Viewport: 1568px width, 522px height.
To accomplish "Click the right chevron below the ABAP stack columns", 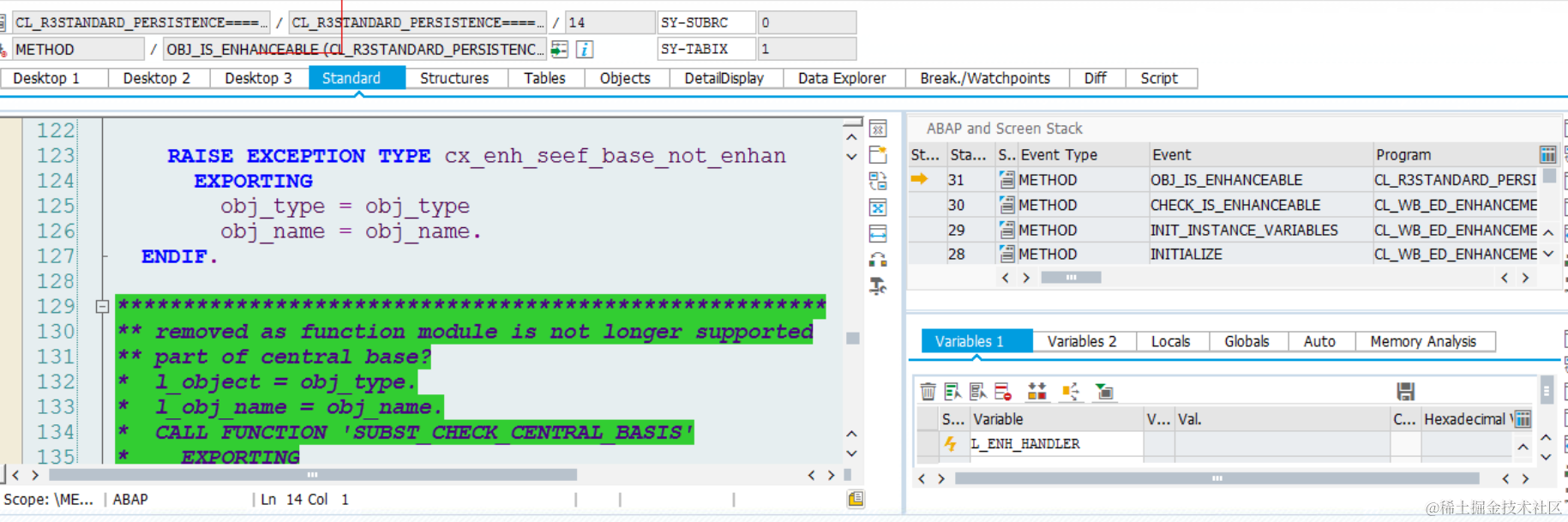I will (x=1026, y=278).
